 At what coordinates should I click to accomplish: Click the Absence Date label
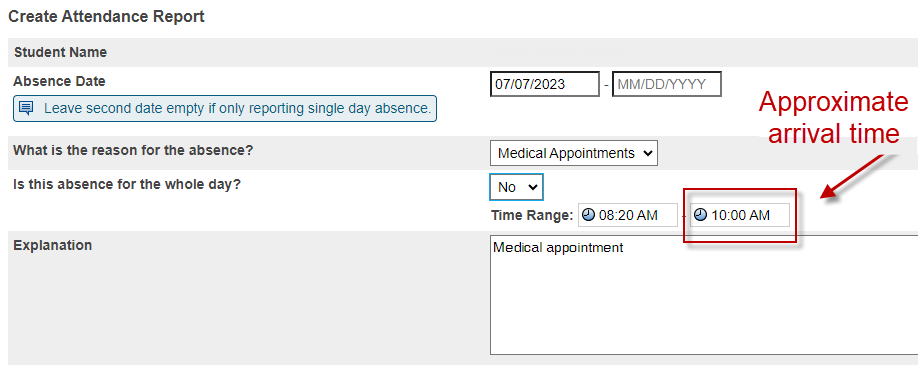pos(59,81)
